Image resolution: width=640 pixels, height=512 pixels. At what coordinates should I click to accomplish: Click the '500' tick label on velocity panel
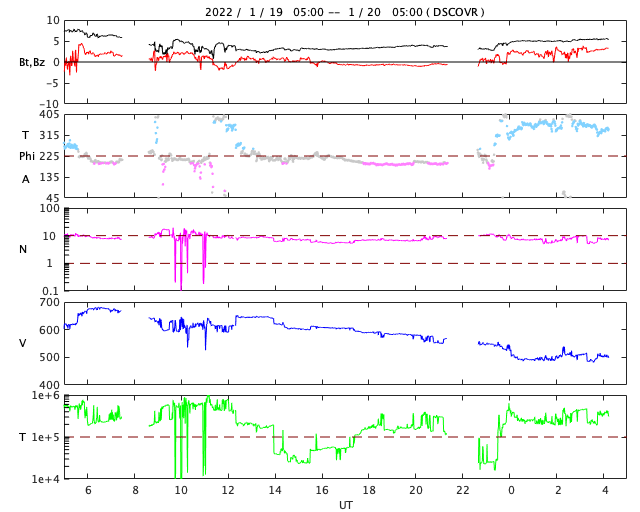click(49, 357)
